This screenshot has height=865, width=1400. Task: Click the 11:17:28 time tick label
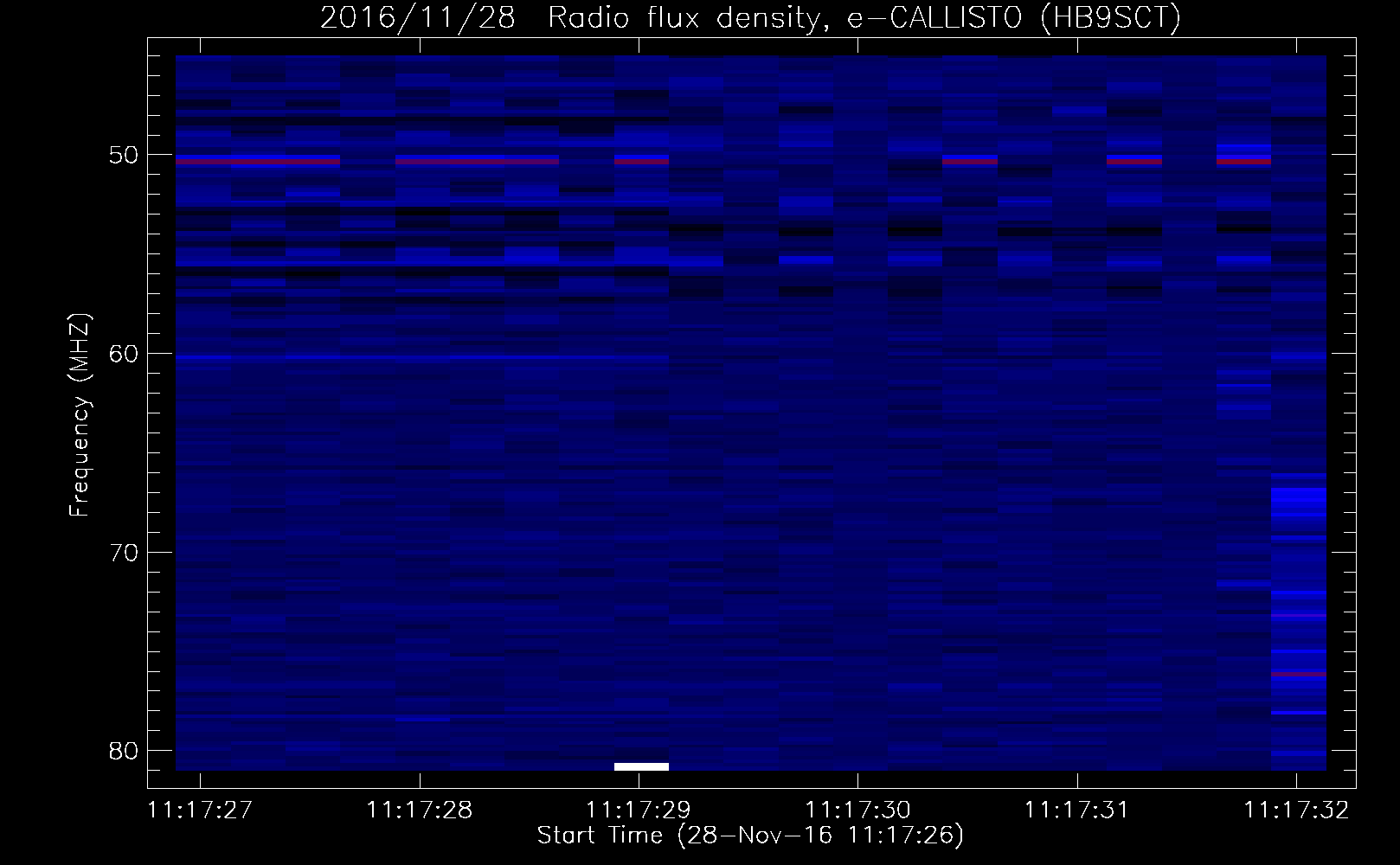point(420,811)
